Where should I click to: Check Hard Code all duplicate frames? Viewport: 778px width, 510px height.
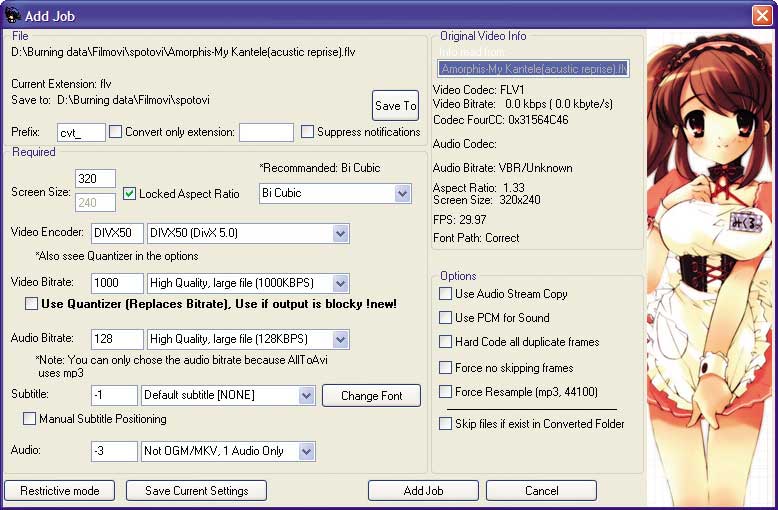pyautogui.click(x=446, y=342)
